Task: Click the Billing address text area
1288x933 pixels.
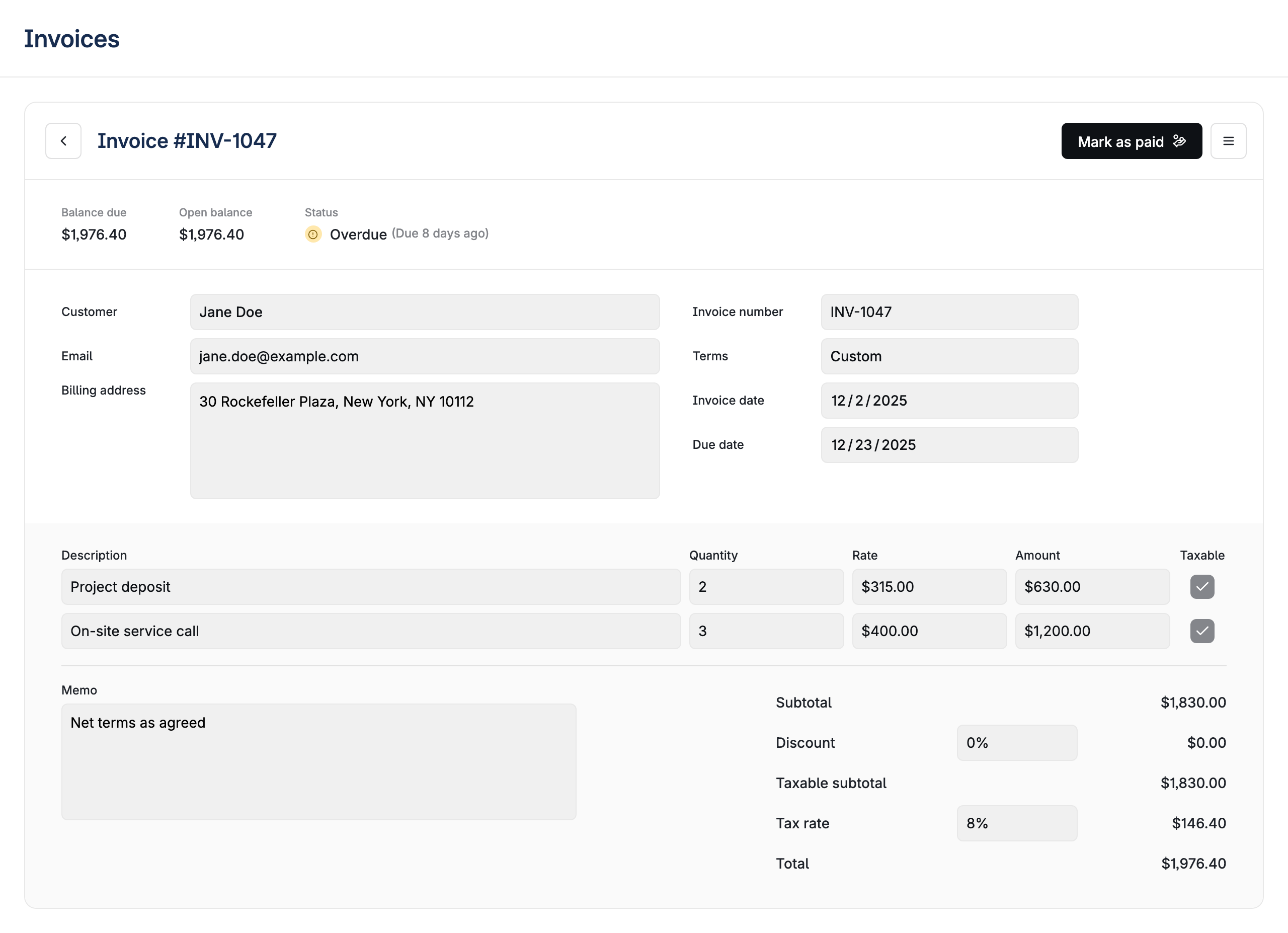Action: point(425,441)
